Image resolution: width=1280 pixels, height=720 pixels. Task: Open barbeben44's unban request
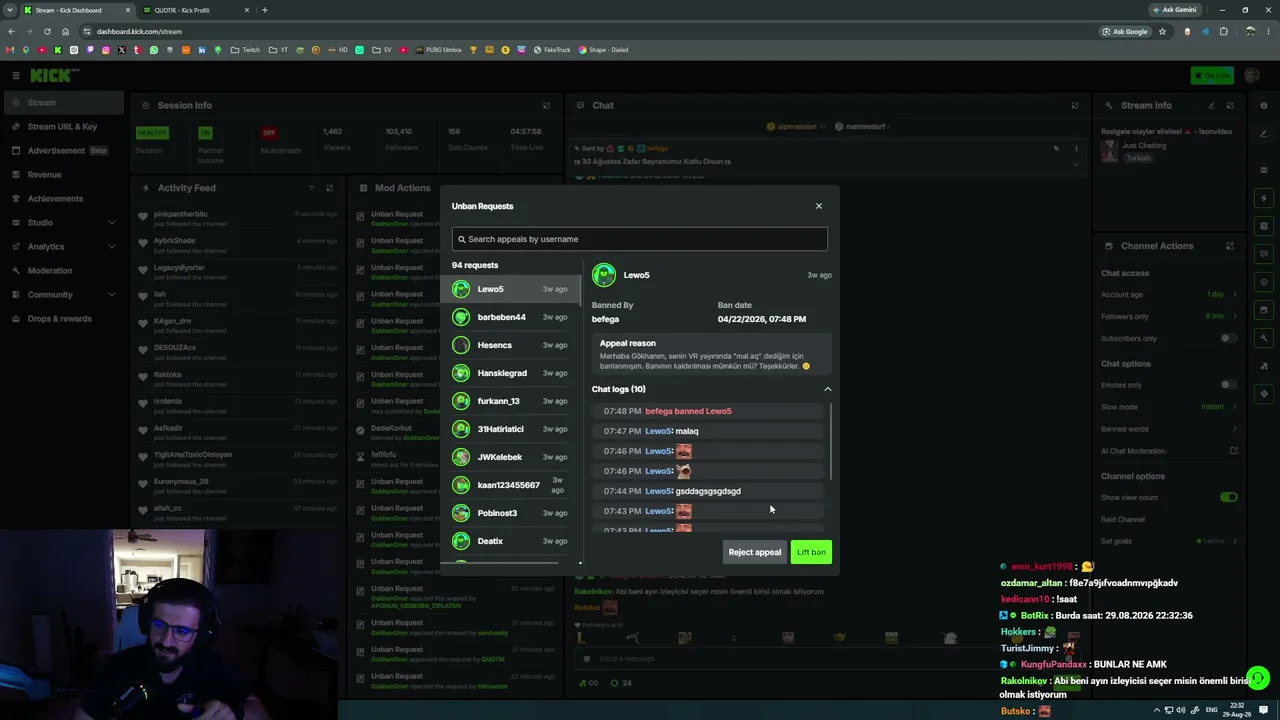(x=510, y=317)
